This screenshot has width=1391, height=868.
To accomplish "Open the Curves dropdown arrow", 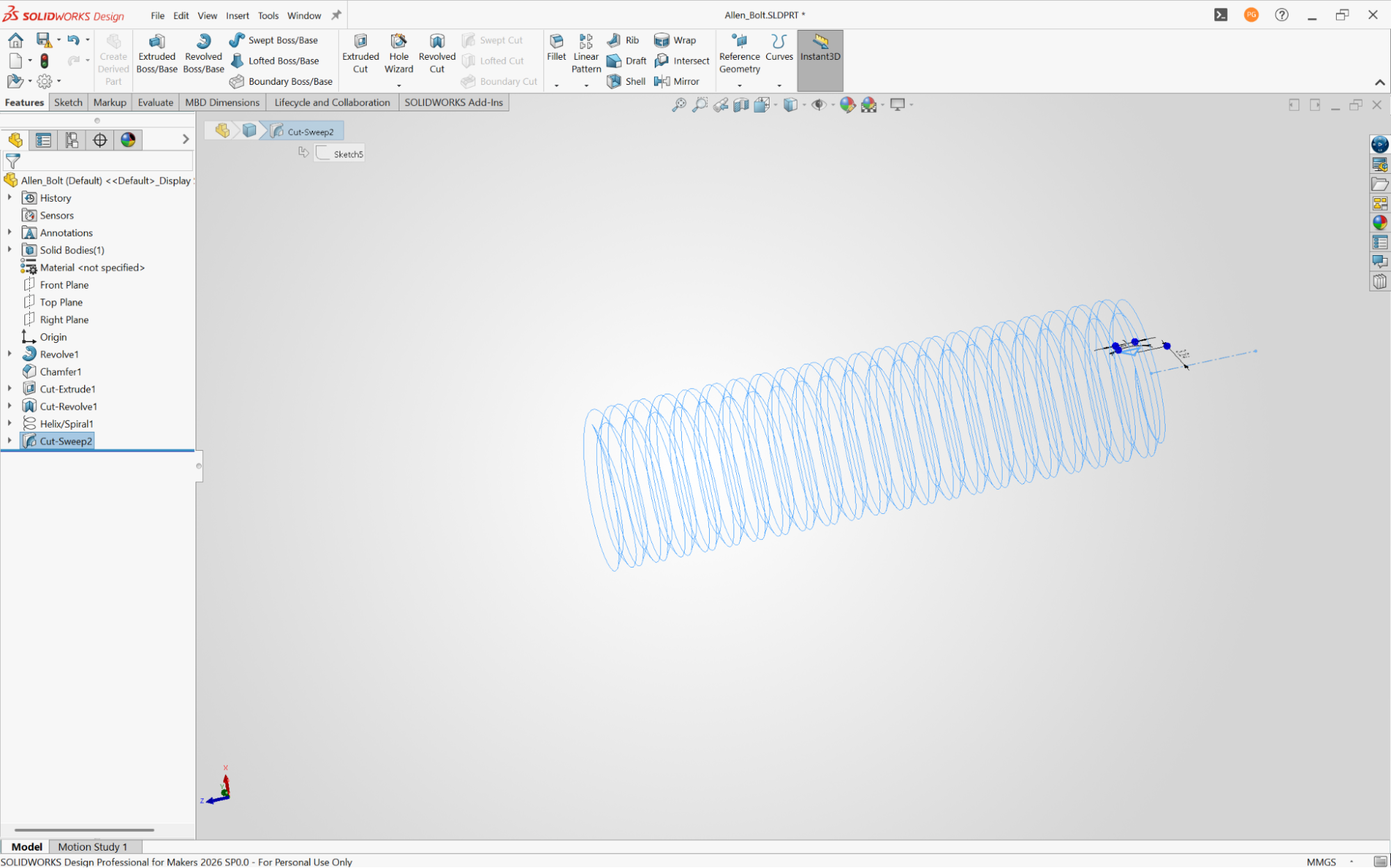I will (779, 86).
